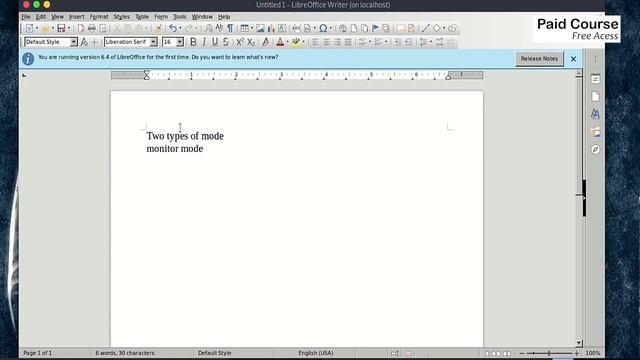Adjust the zoom slider in status bar
Image resolution: width=640 pixels, height=360 pixels.
[549, 353]
